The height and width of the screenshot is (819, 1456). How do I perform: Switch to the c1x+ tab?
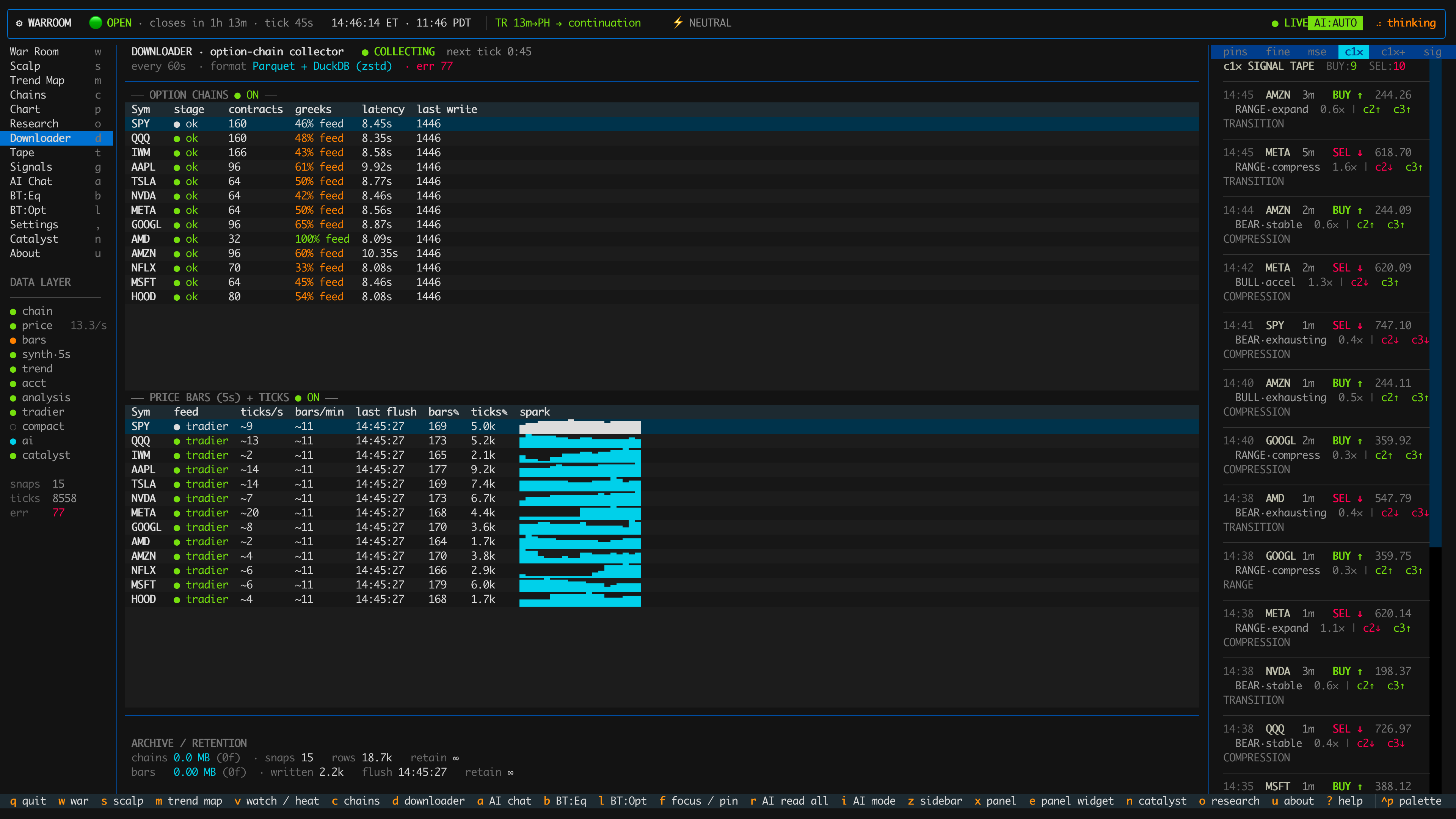[1393, 52]
